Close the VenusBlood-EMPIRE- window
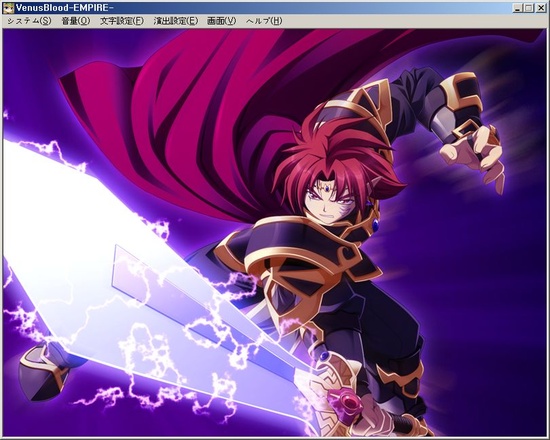Image resolution: width=550 pixels, height=440 pixels. coord(541,8)
